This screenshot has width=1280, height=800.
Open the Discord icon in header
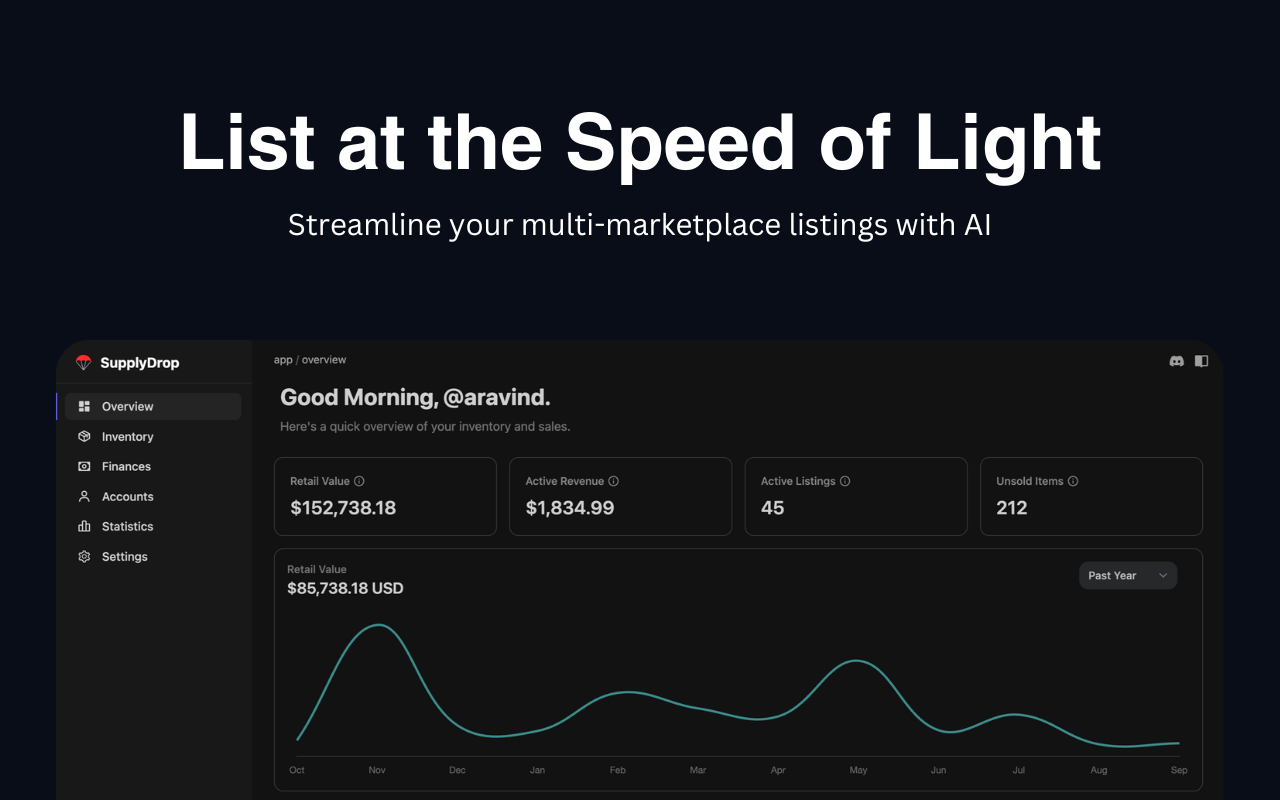point(1177,361)
